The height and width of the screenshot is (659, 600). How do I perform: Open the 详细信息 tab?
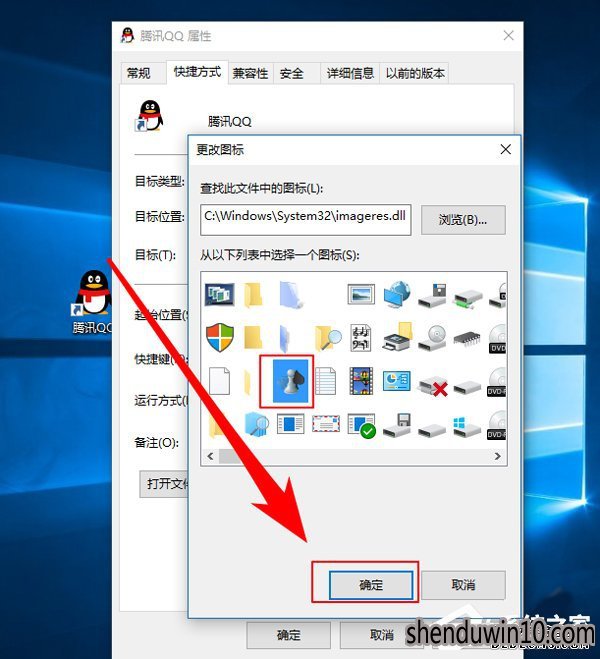click(x=350, y=74)
